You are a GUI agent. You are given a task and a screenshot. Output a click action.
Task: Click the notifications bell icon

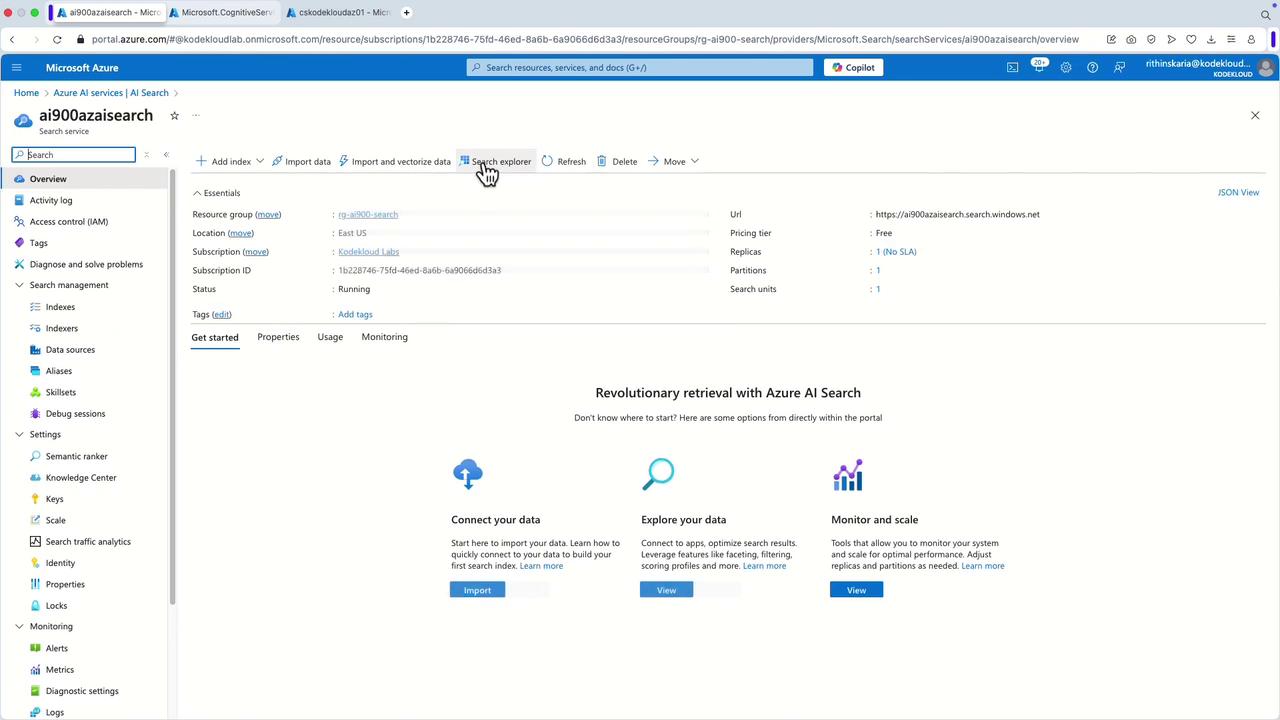pos(1039,68)
